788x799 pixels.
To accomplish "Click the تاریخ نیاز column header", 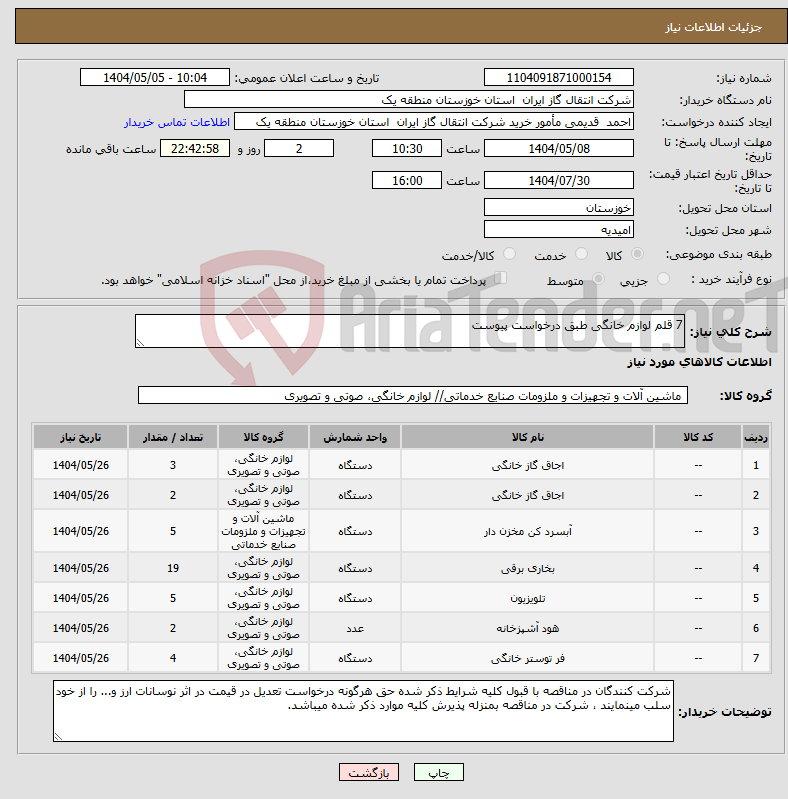I will pos(81,437).
